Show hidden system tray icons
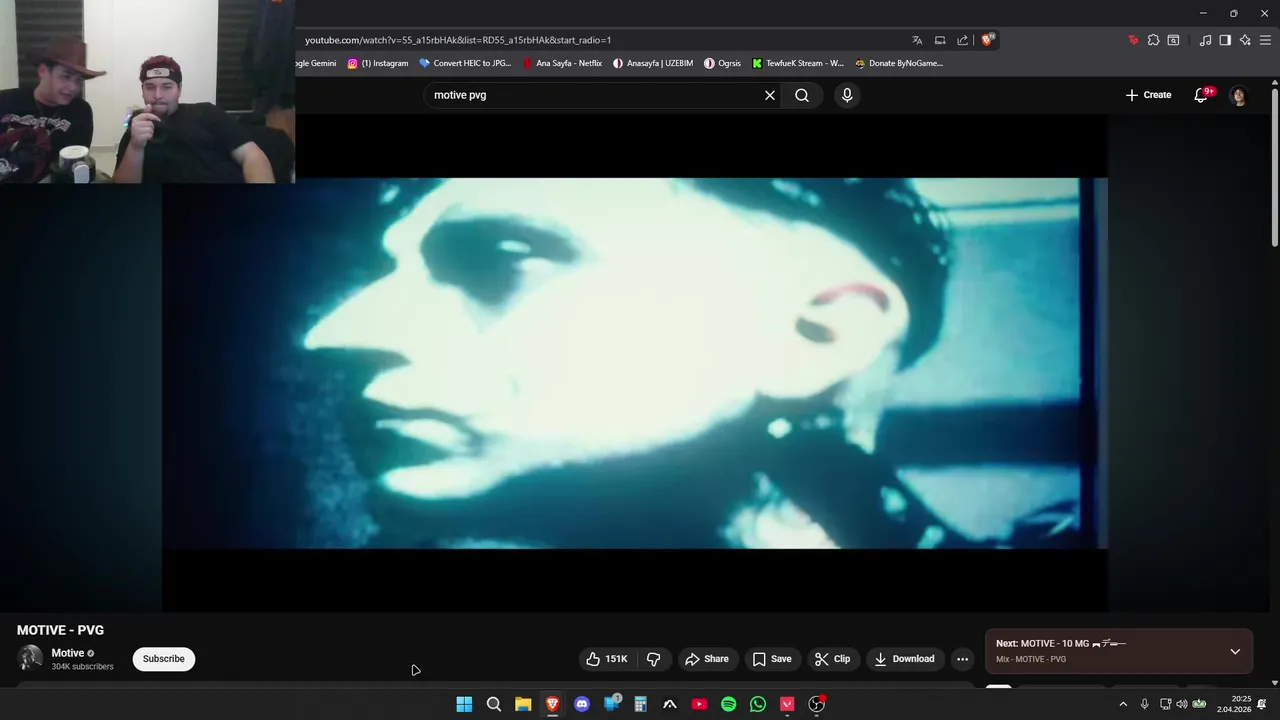Screen dimensions: 1280x720 coord(1123,704)
